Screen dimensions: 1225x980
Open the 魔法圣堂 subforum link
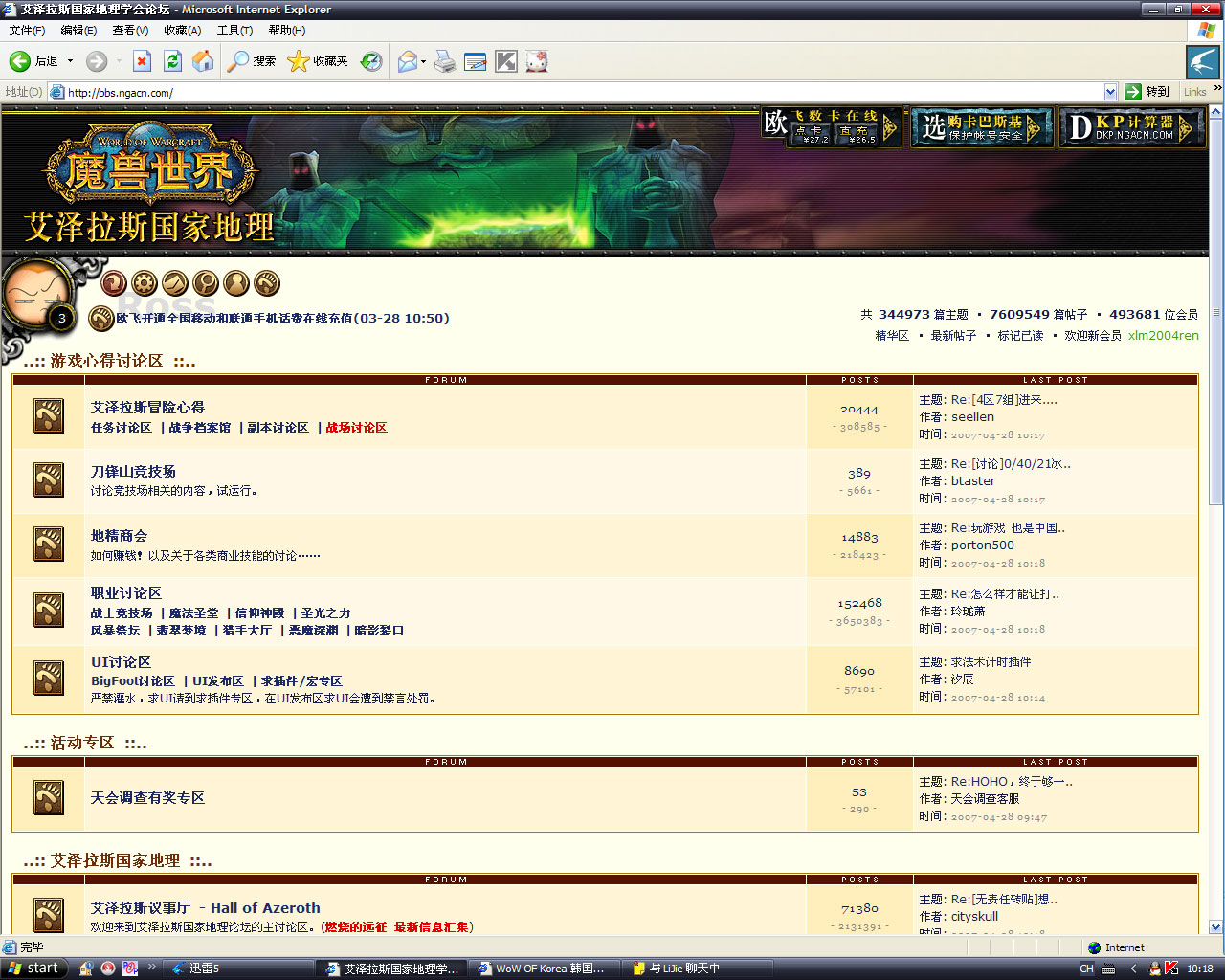(193, 613)
